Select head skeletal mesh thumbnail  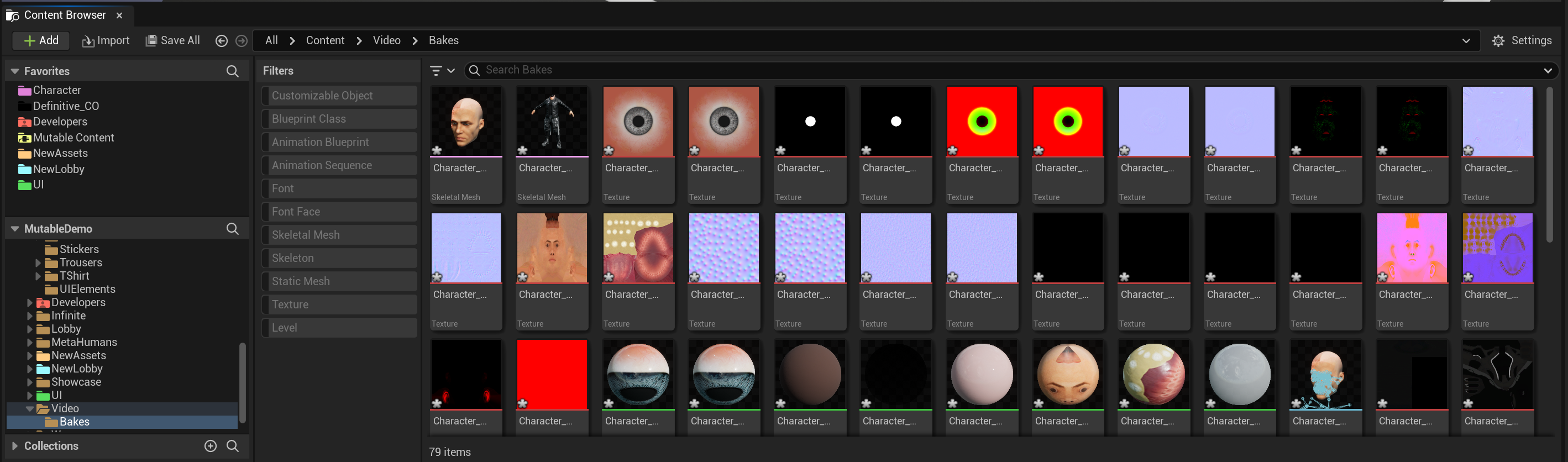point(466,121)
